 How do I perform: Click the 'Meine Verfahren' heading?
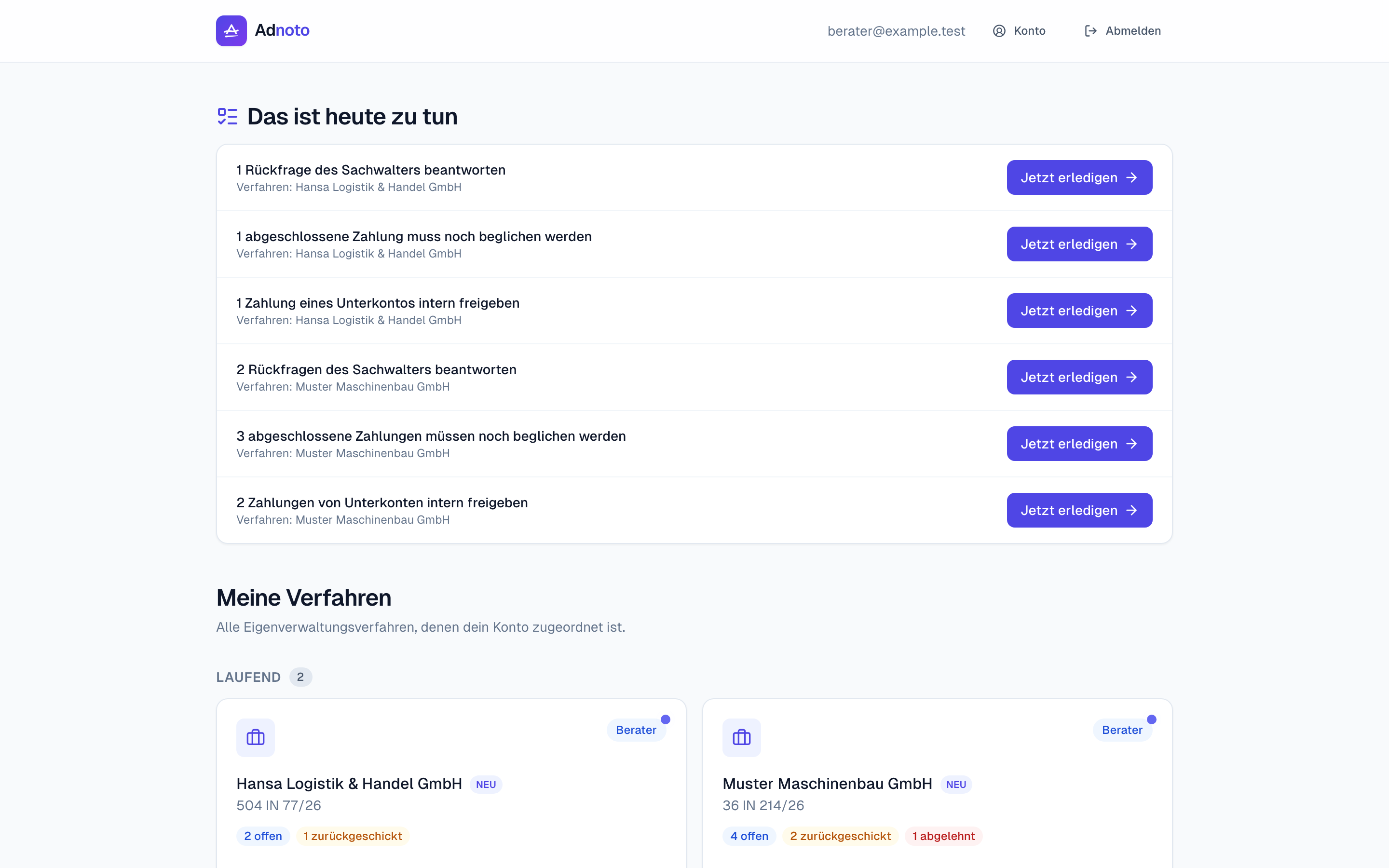[x=304, y=597]
